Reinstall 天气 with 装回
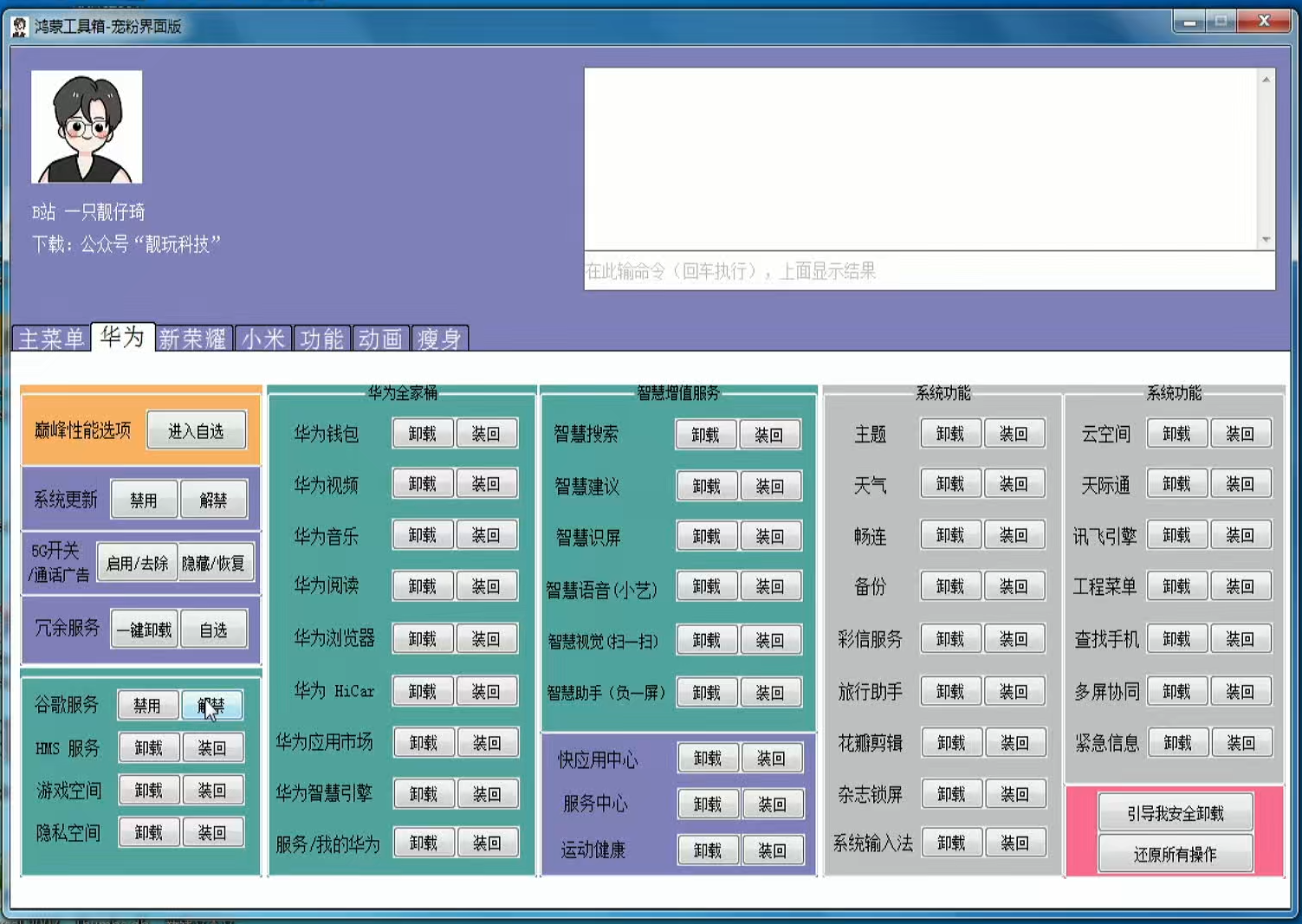 [x=1014, y=484]
